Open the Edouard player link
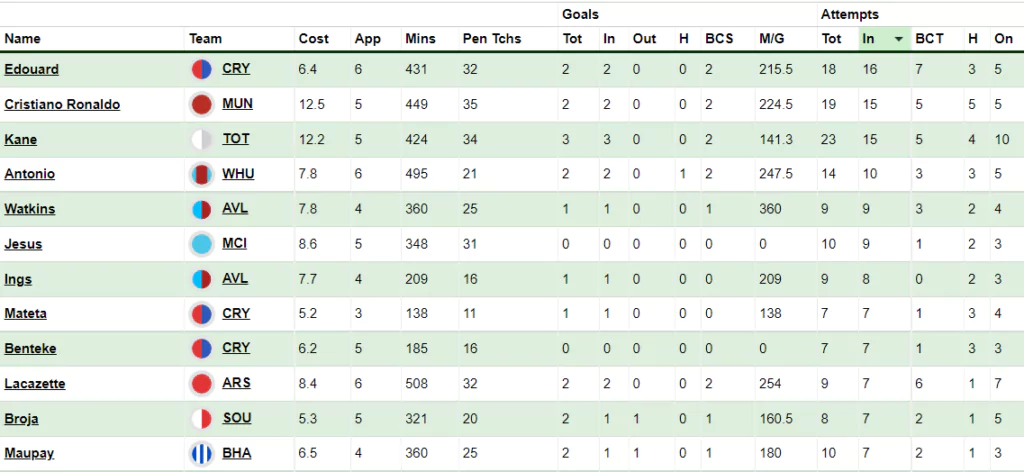 (x=31, y=69)
